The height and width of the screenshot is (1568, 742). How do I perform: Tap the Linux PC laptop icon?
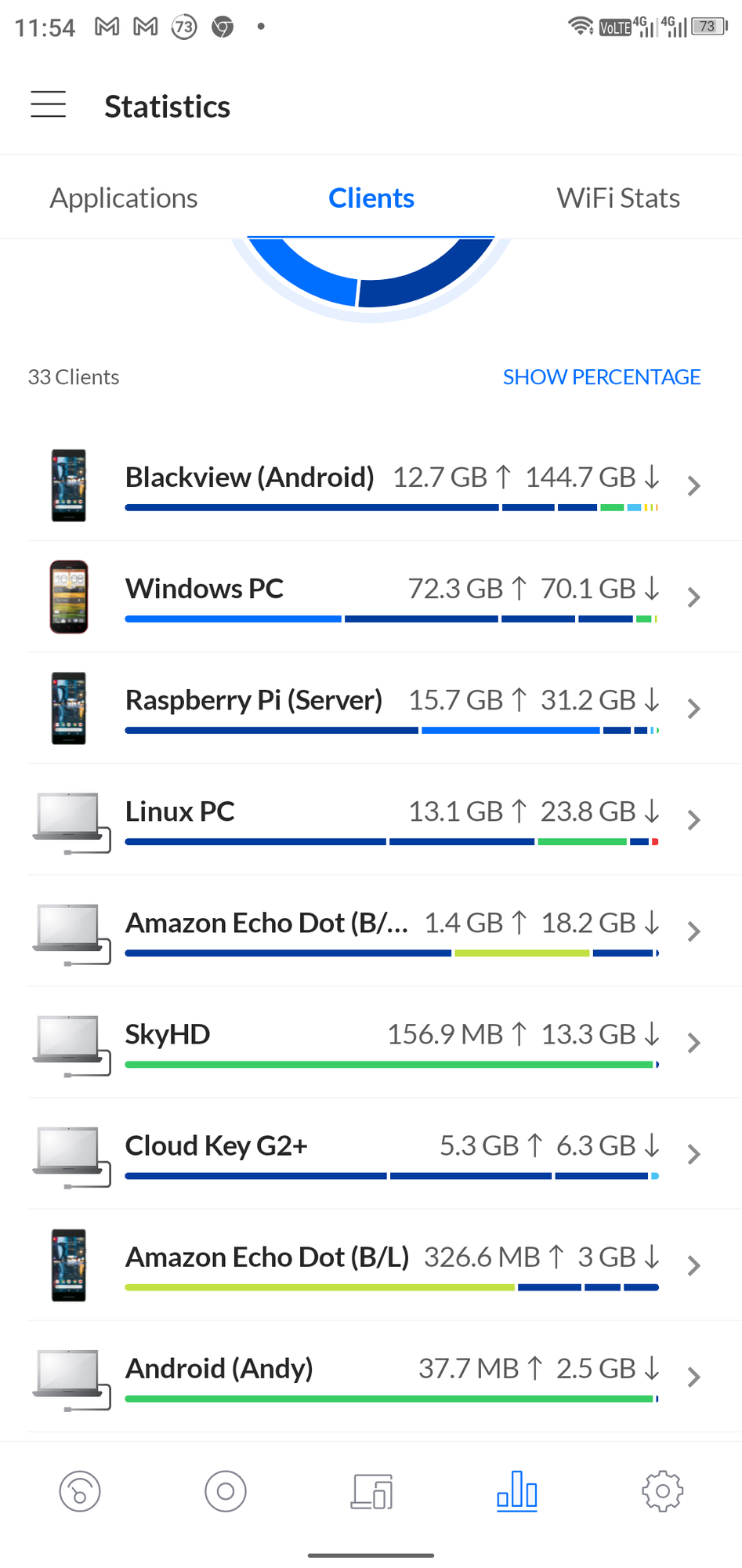pyautogui.click(x=71, y=821)
